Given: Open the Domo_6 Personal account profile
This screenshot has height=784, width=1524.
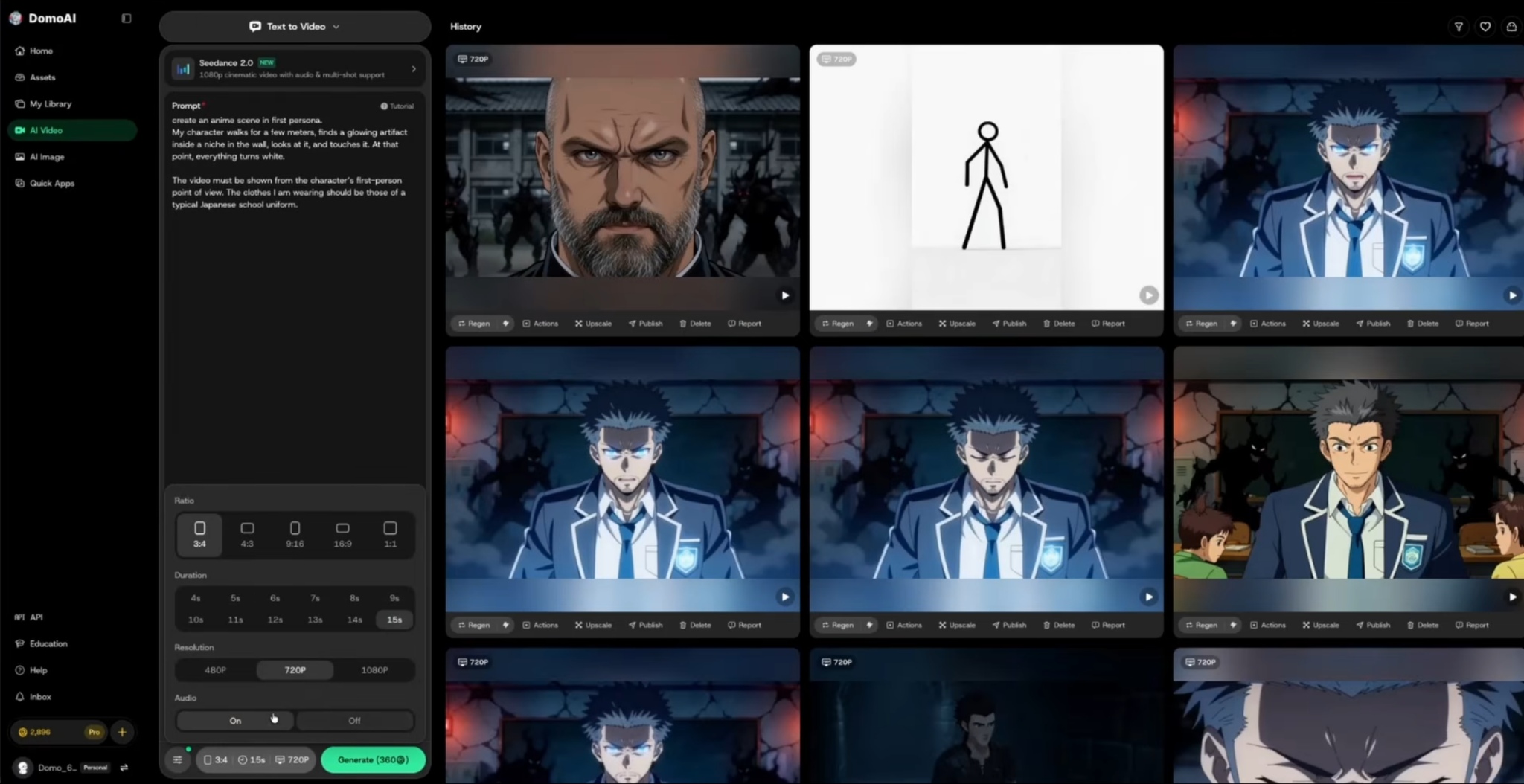Looking at the screenshot, I should coord(63,768).
